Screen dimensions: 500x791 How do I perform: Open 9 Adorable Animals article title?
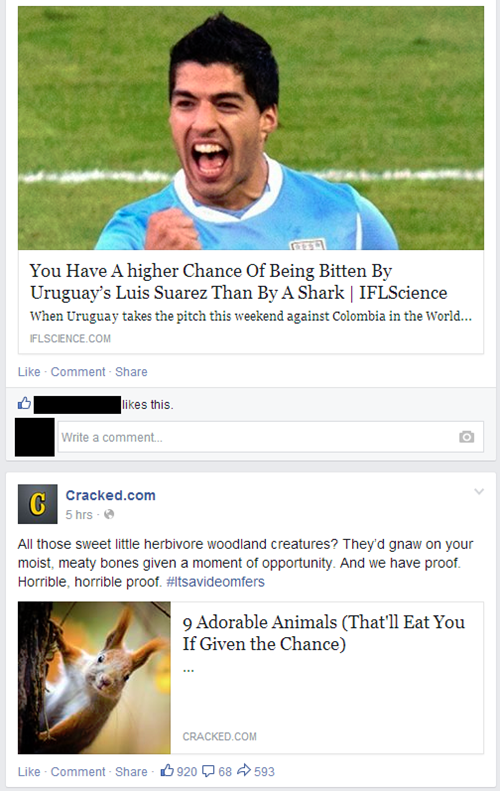pos(324,633)
